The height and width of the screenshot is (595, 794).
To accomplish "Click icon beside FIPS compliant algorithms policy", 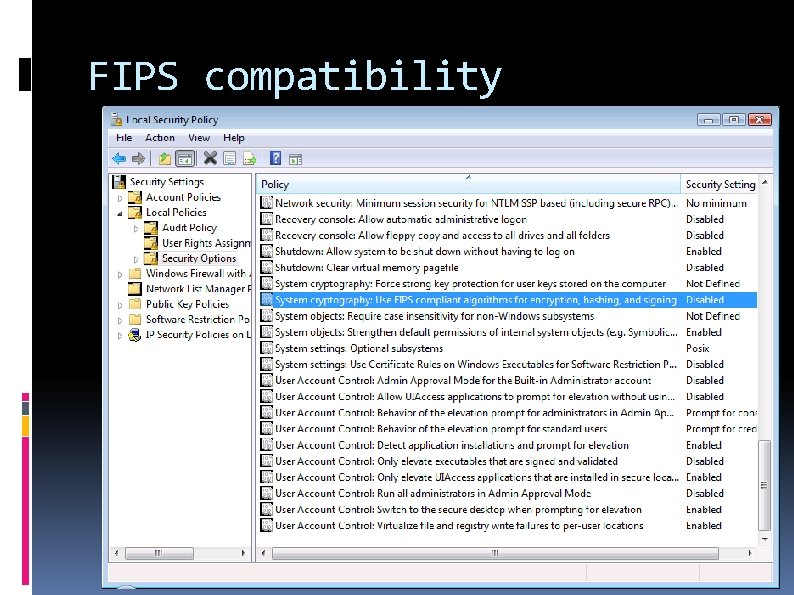I will click(266, 300).
